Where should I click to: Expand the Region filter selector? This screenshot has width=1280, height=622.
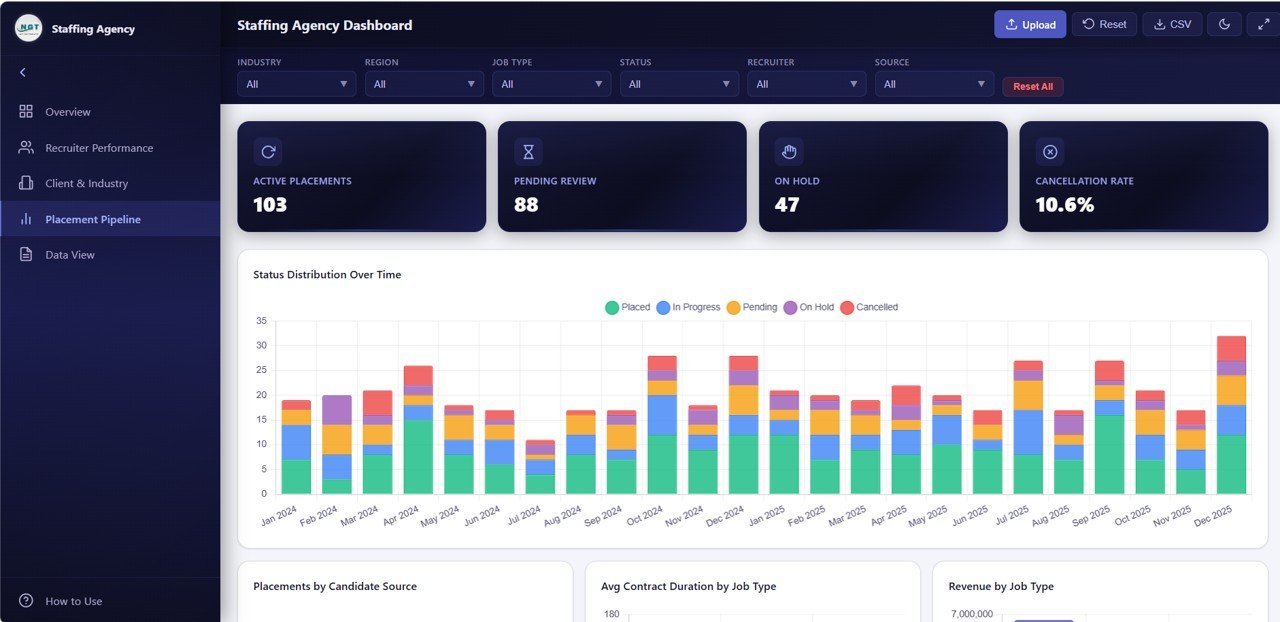click(424, 84)
